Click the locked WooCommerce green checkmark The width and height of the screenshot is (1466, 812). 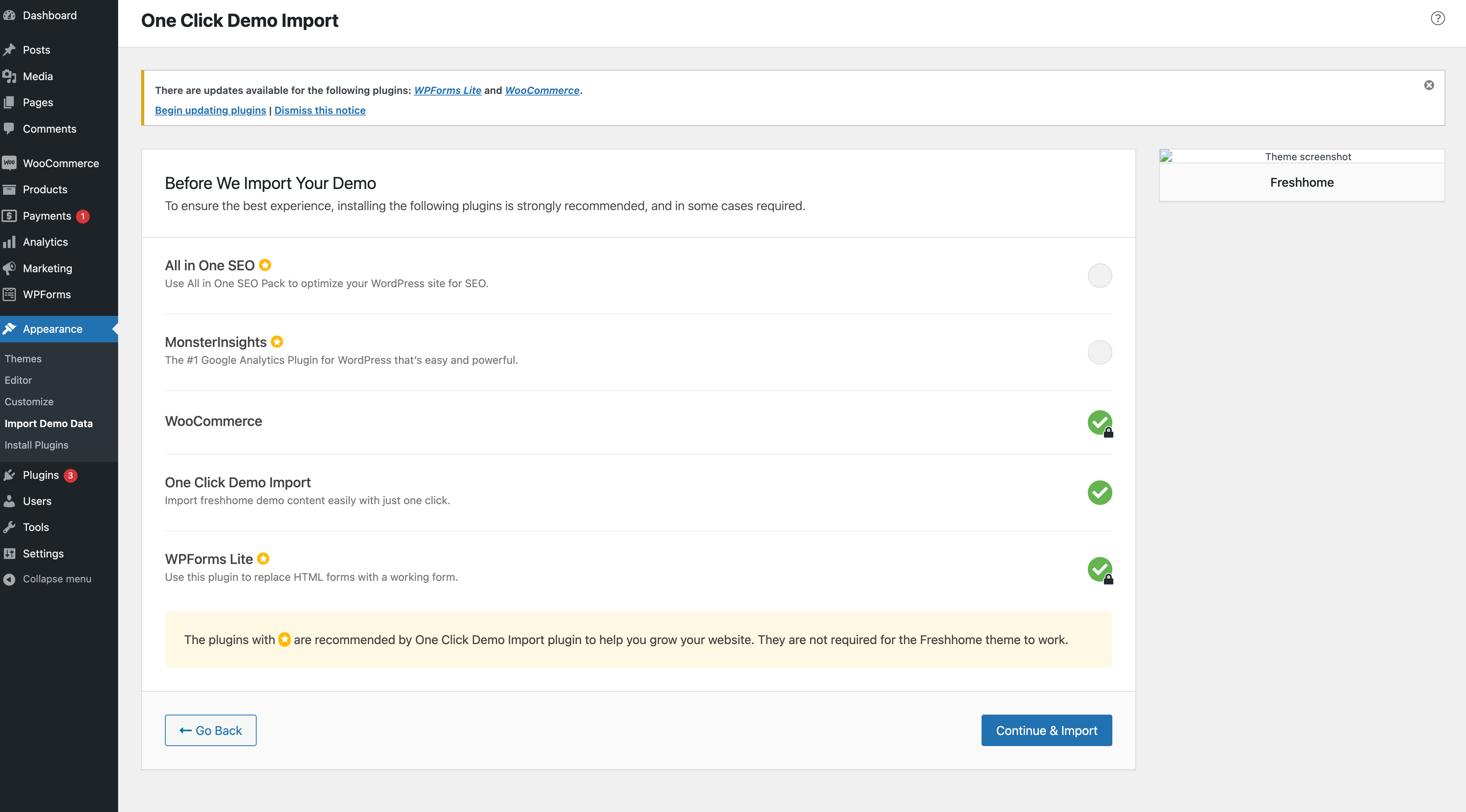[x=1100, y=423]
